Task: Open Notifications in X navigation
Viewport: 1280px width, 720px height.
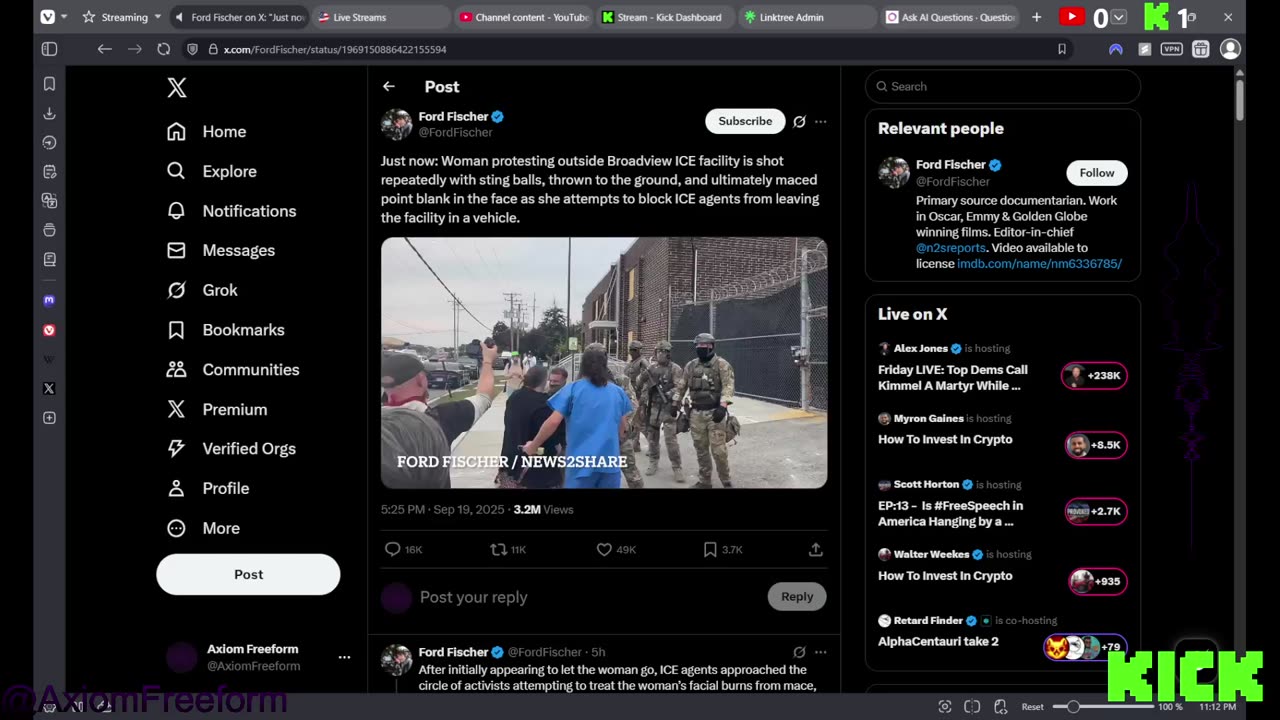Action: pos(232,211)
